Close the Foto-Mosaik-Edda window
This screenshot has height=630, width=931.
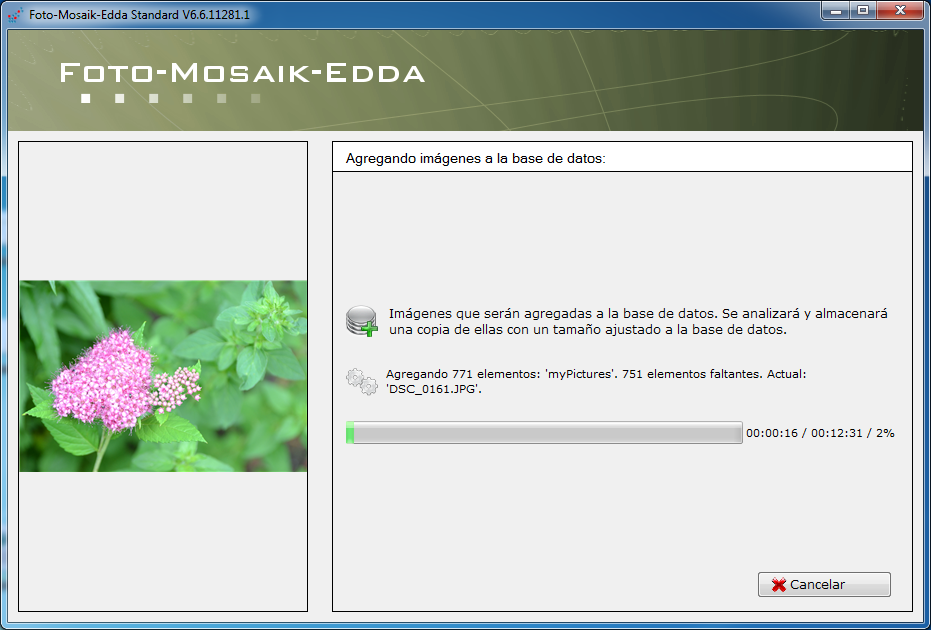pyautogui.click(x=901, y=10)
